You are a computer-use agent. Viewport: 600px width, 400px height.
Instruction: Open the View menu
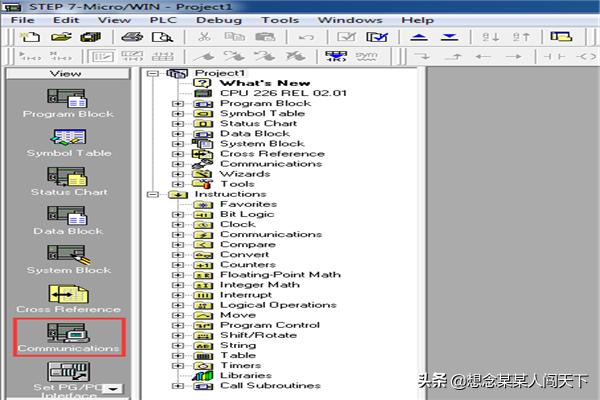point(114,20)
